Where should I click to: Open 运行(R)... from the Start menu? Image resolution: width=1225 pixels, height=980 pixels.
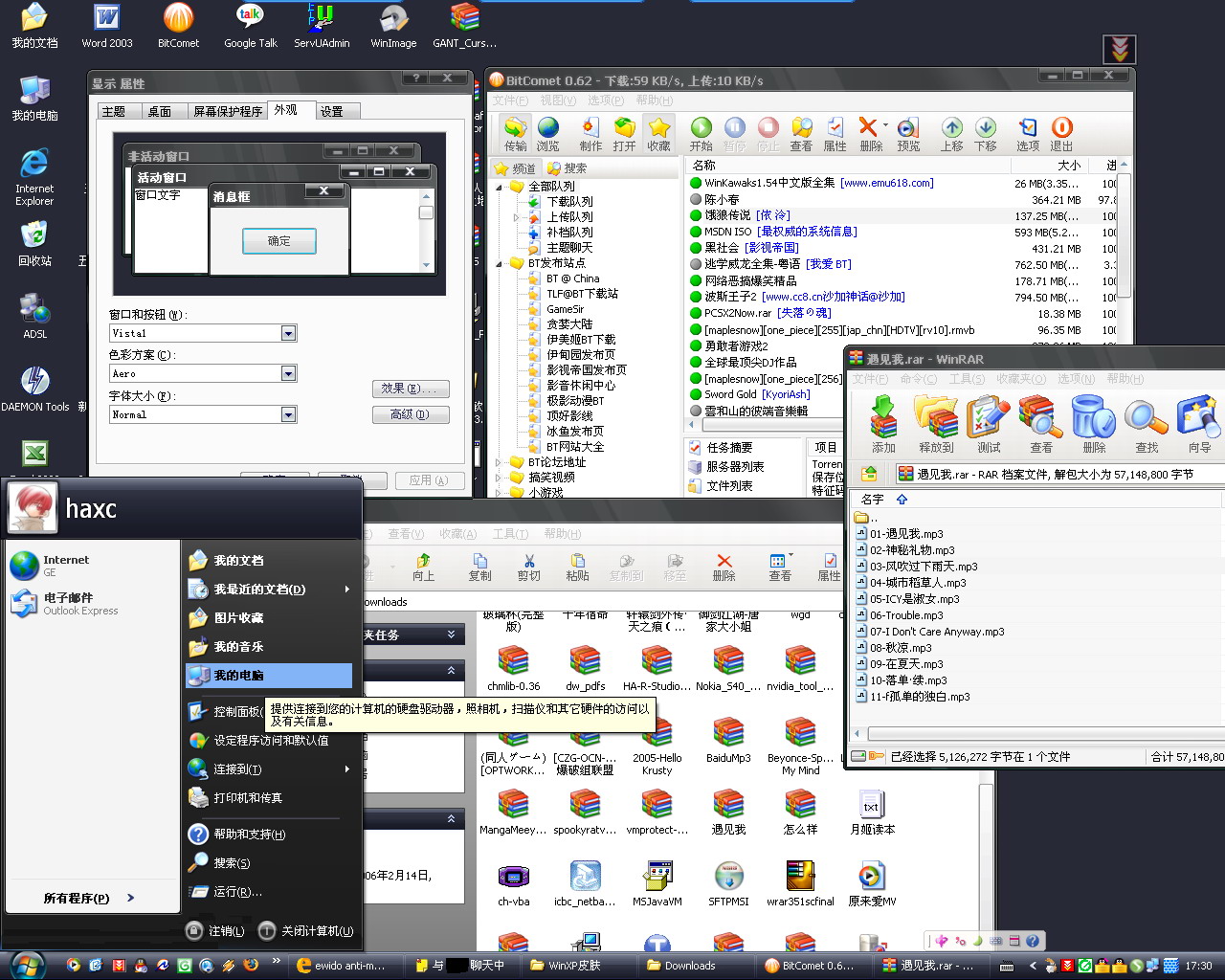[x=226, y=891]
